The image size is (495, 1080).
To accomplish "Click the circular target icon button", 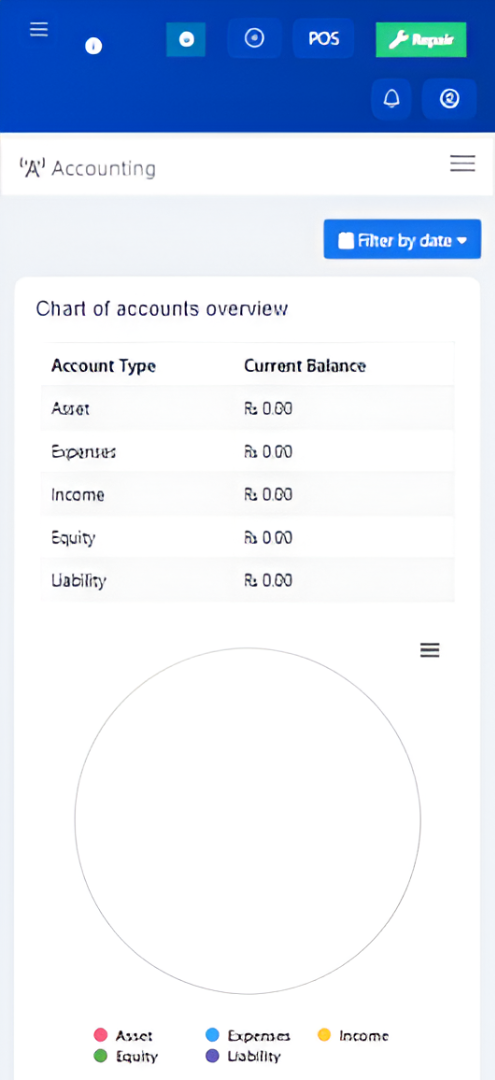I will coord(255,39).
